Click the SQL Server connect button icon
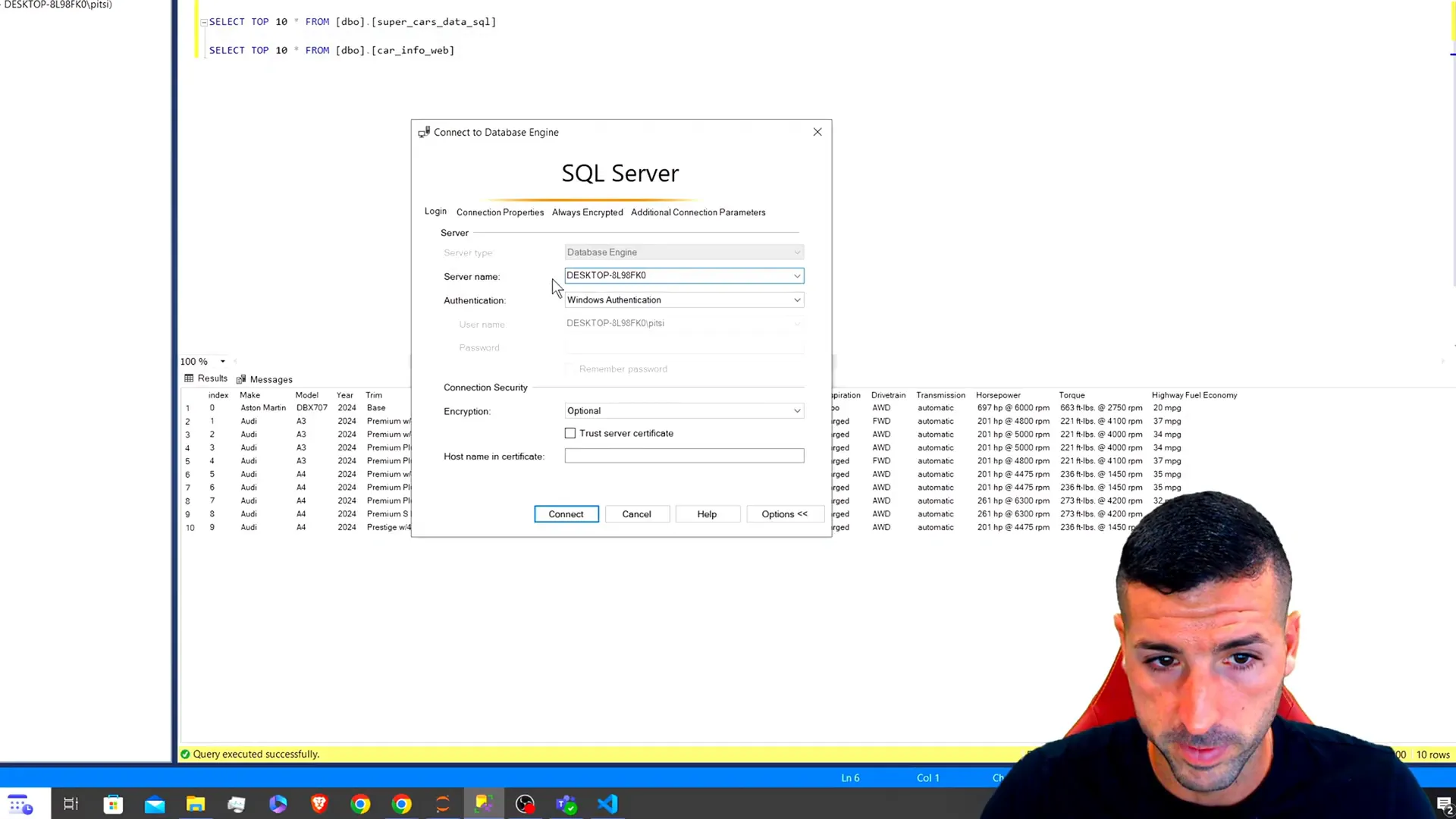Viewport: 1456px width, 819px height. point(567,514)
